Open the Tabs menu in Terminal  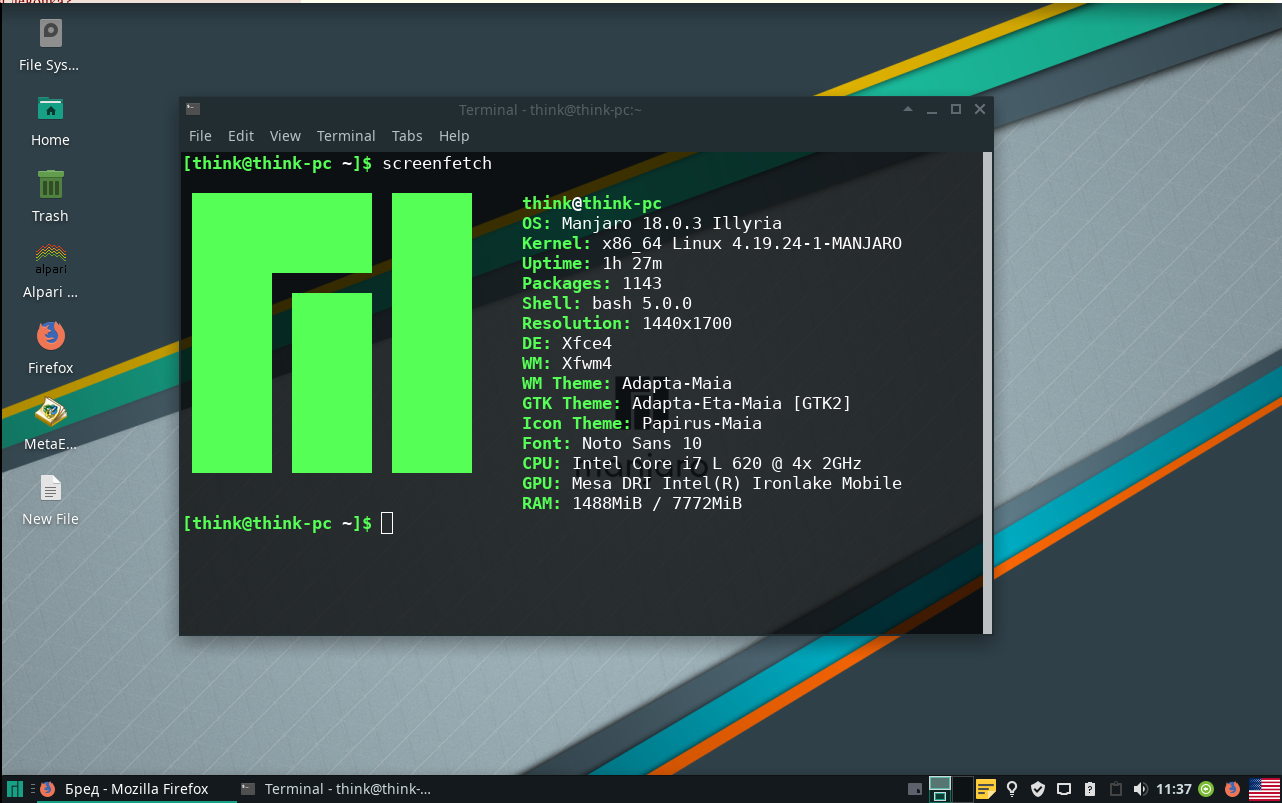pos(407,136)
